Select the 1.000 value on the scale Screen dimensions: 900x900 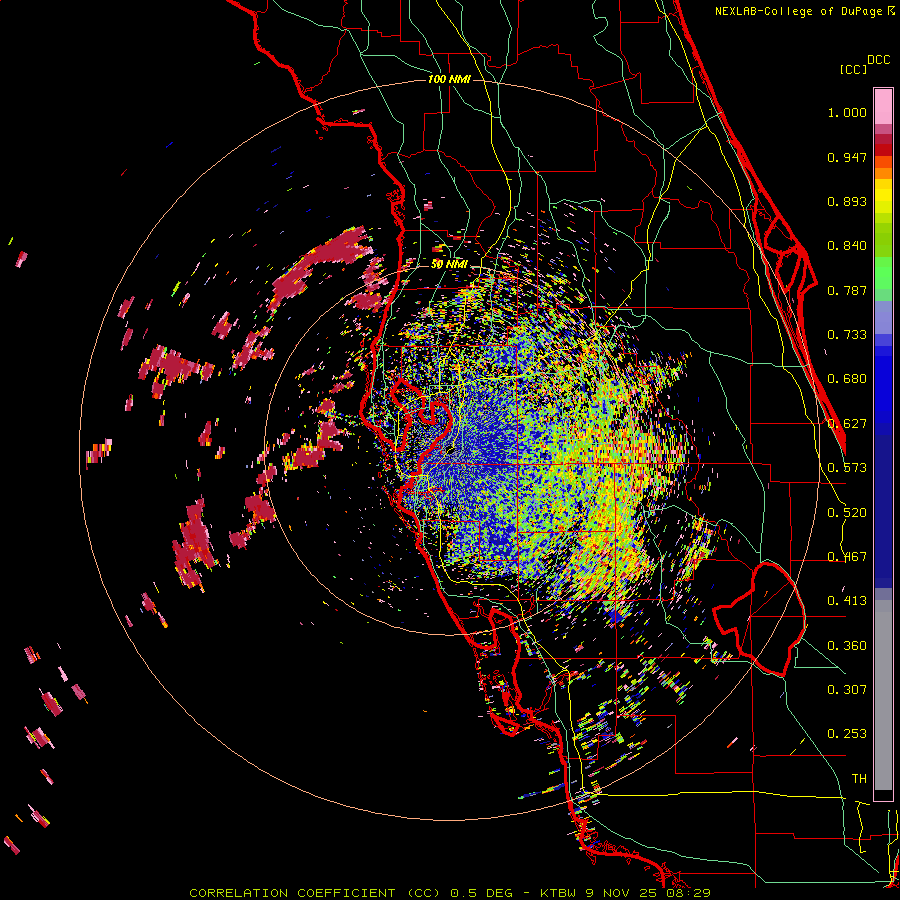[x=847, y=112]
